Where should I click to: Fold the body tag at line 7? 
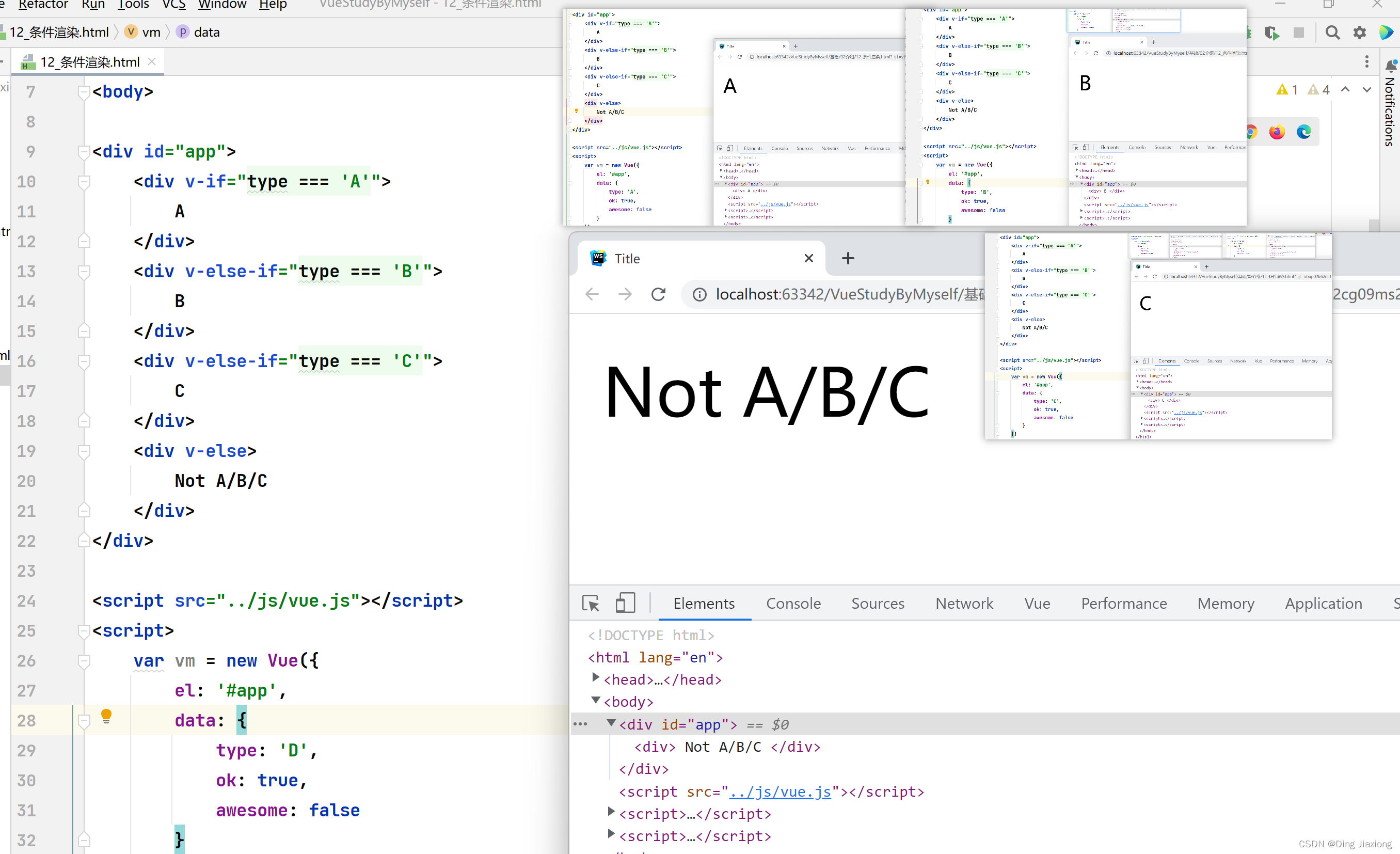click(84, 92)
